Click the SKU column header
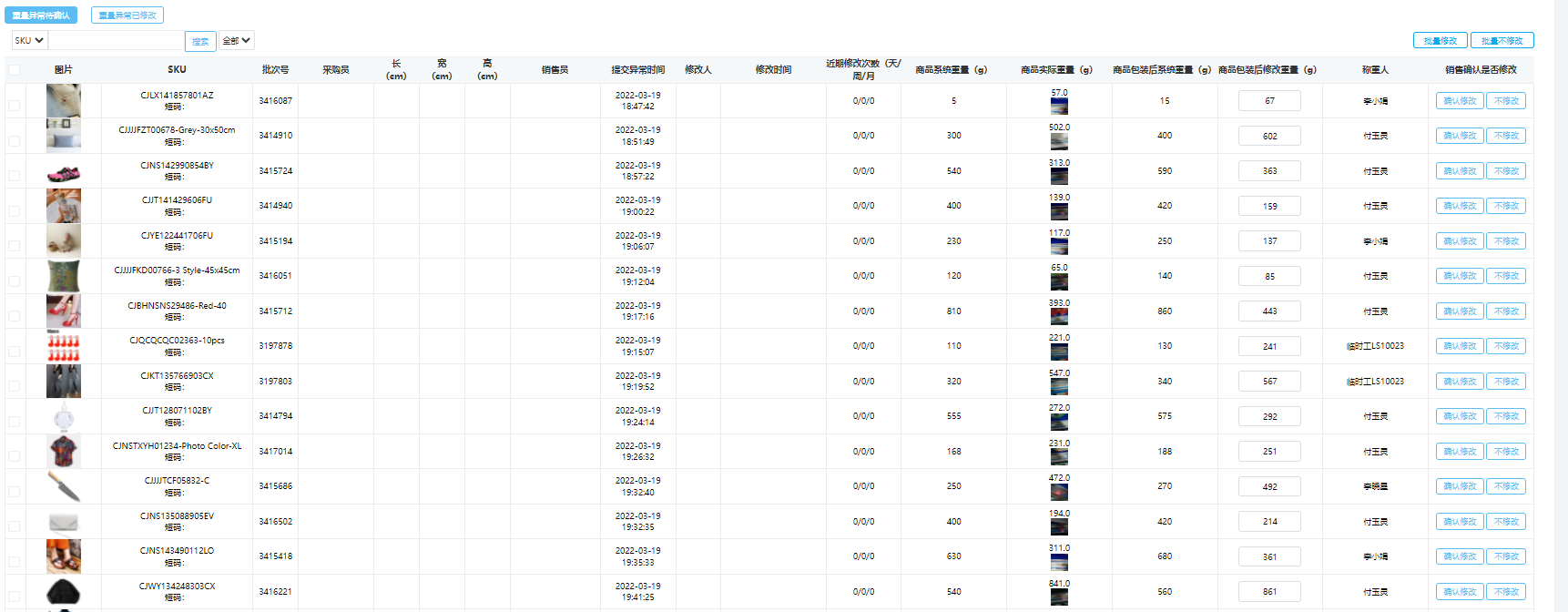Screen dimensions: 1568x612 click(177, 70)
